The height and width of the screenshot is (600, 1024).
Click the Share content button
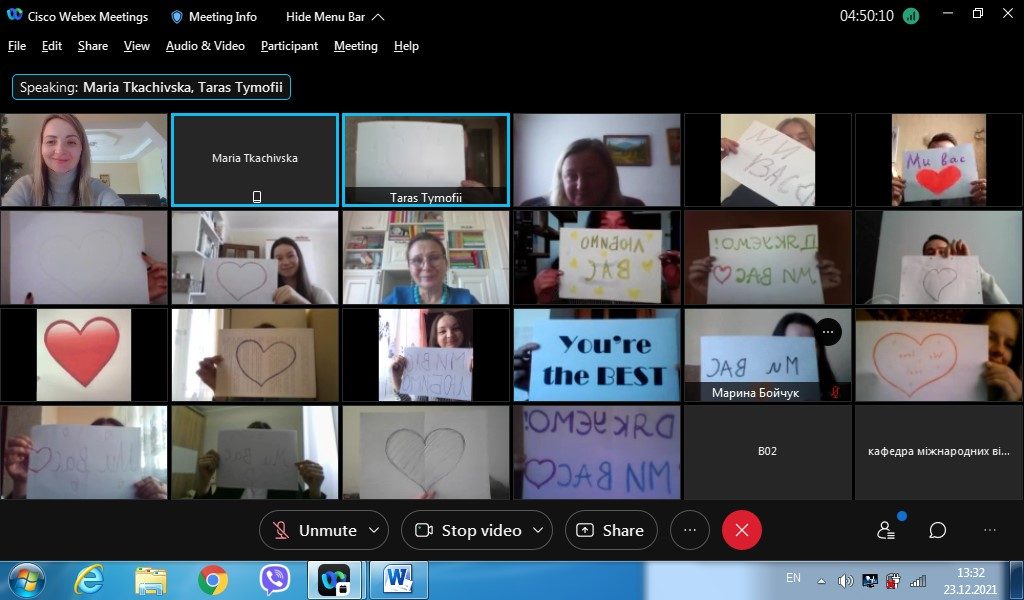pos(610,530)
